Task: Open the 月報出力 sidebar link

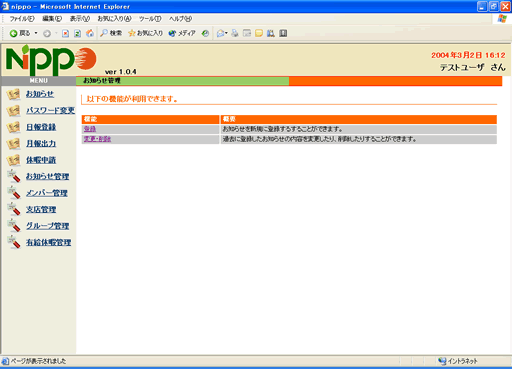Action: coord(41,143)
